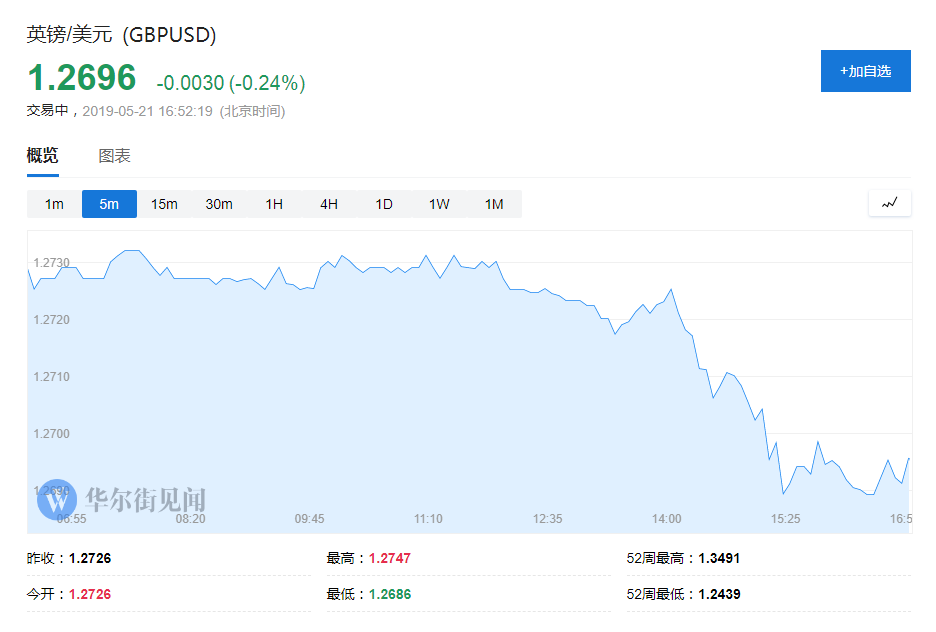Image resolution: width=936 pixels, height=632 pixels.
Task: Click the 最高 value 1.2747
Action: (x=390, y=558)
